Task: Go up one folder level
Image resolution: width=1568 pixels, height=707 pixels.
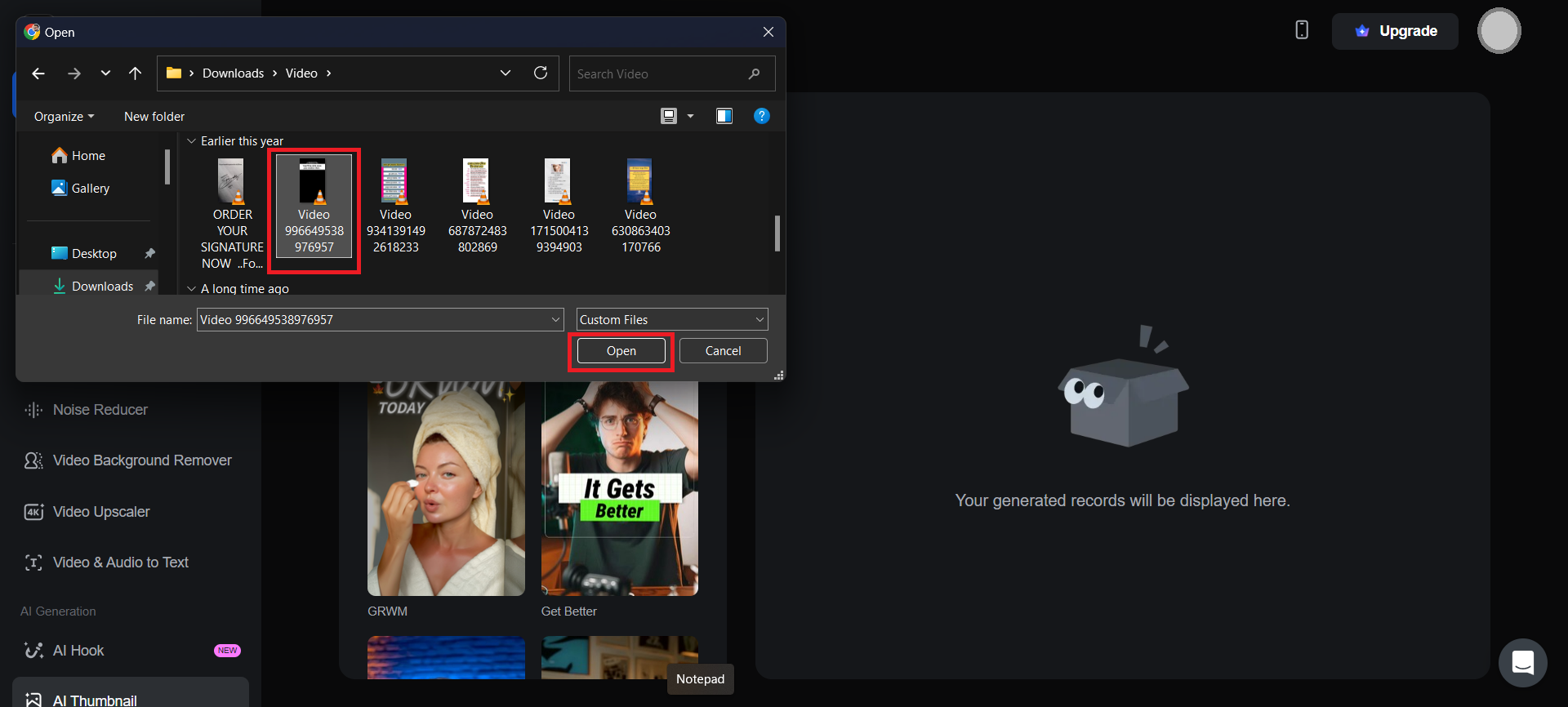Action: (136, 73)
